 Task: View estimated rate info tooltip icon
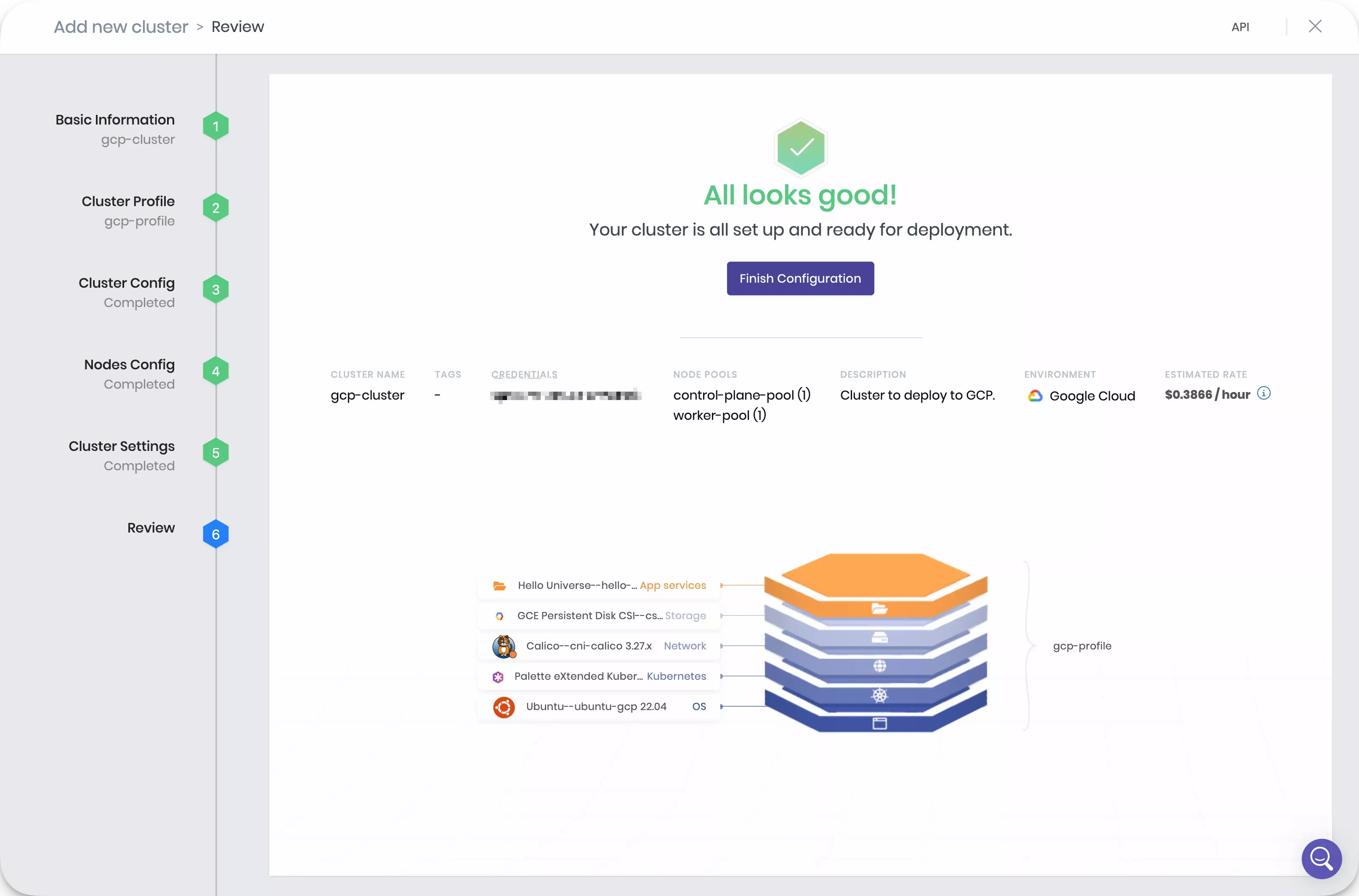click(1263, 392)
